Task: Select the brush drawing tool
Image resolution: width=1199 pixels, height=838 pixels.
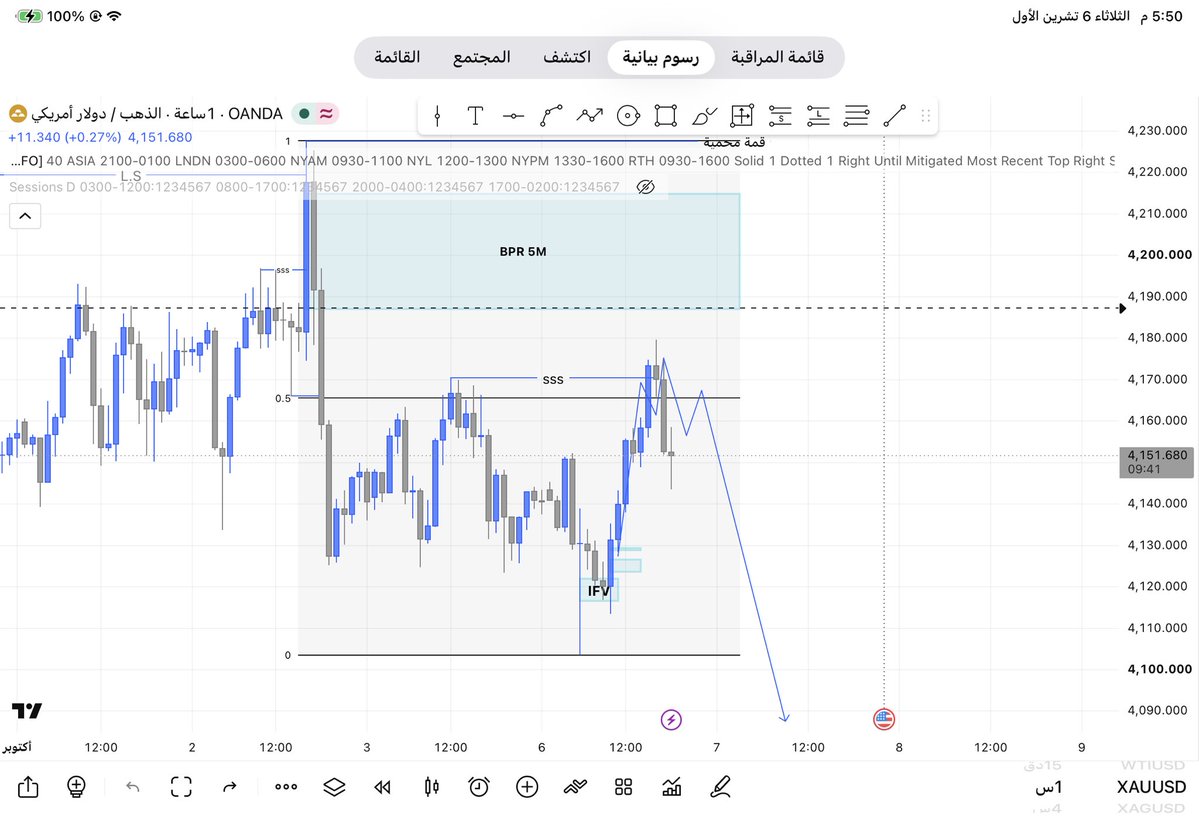Action: click(704, 116)
